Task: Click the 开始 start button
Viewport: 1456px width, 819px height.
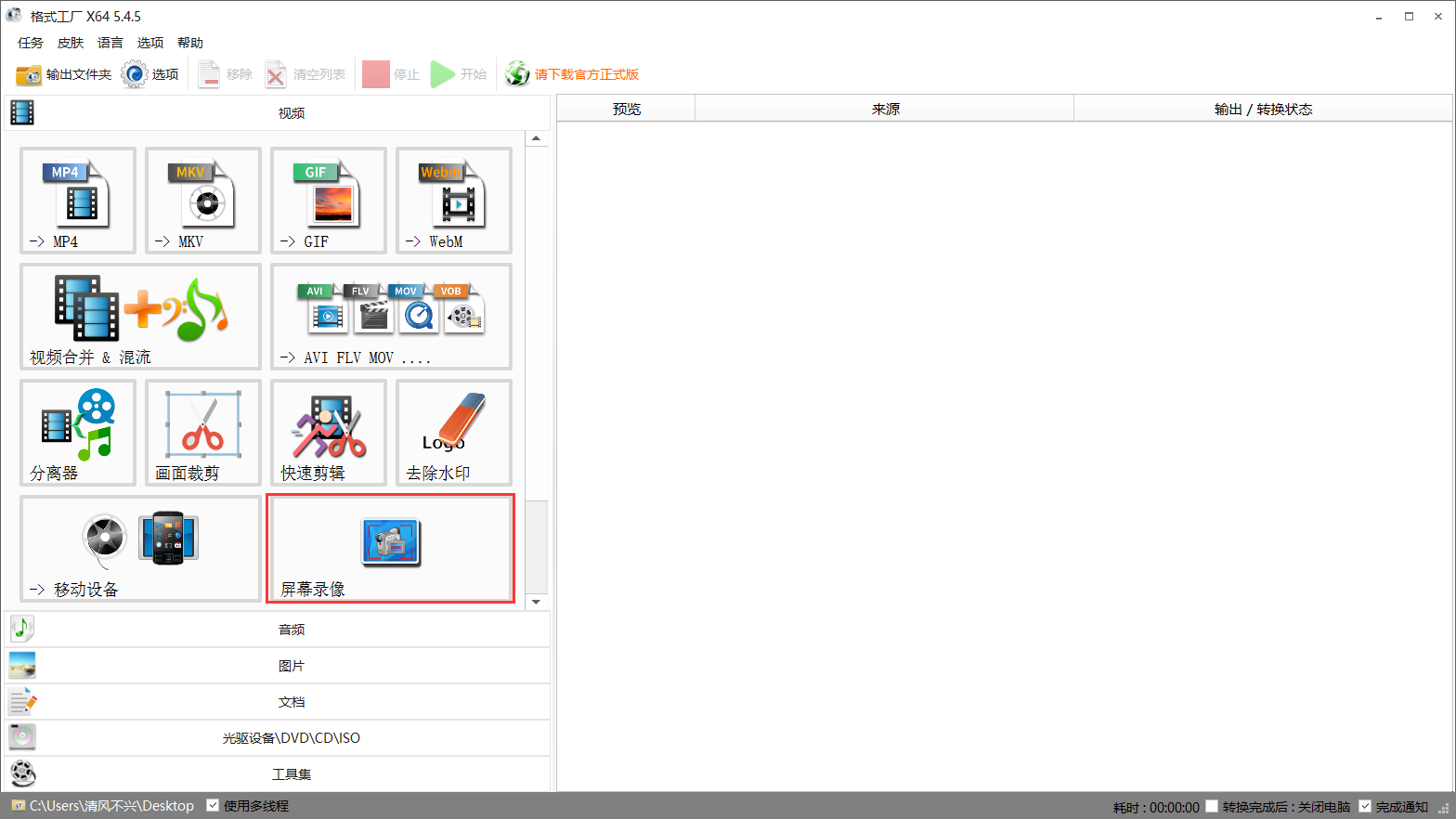Action: click(459, 74)
